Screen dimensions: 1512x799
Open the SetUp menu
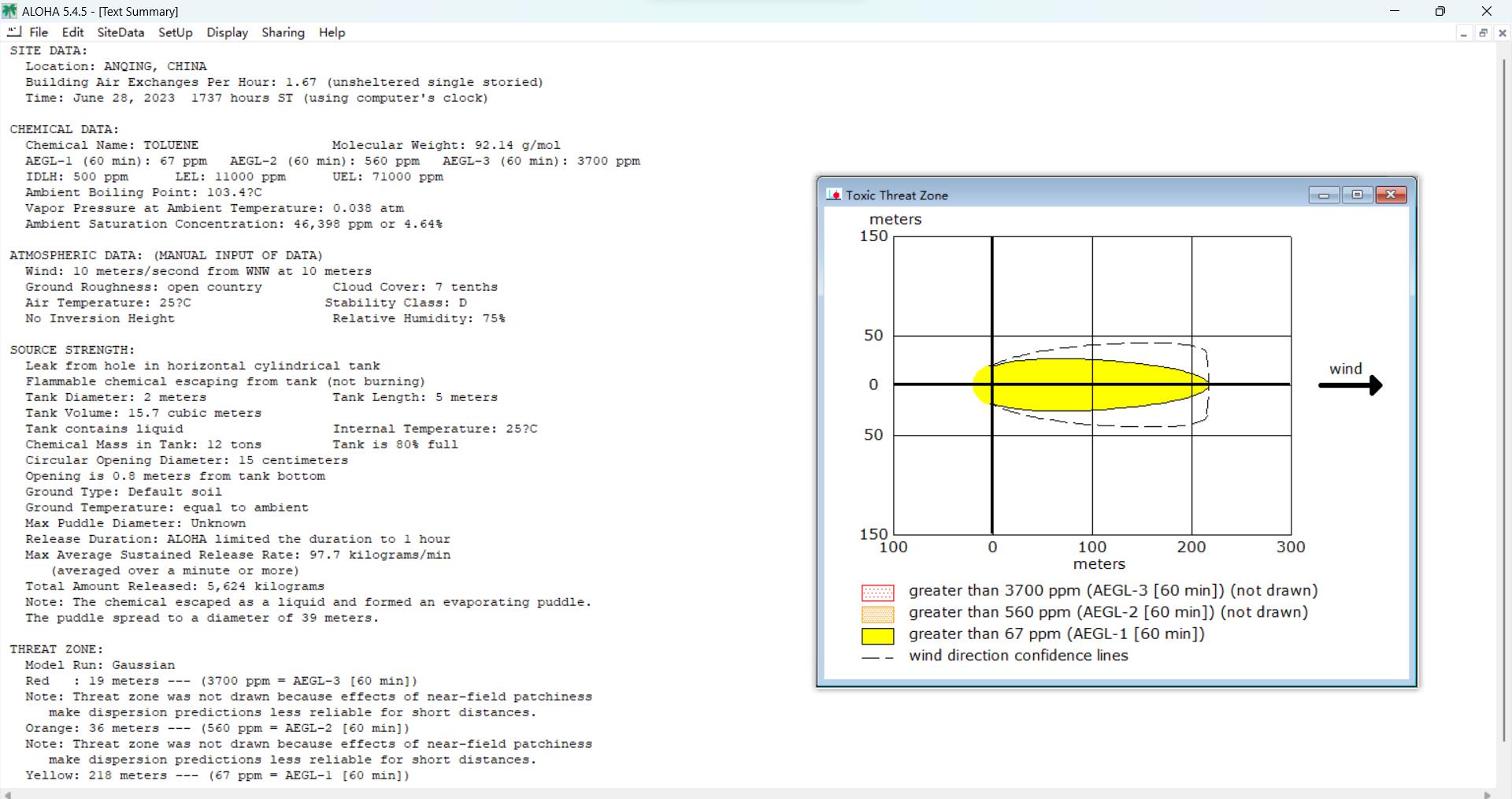[175, 32]
